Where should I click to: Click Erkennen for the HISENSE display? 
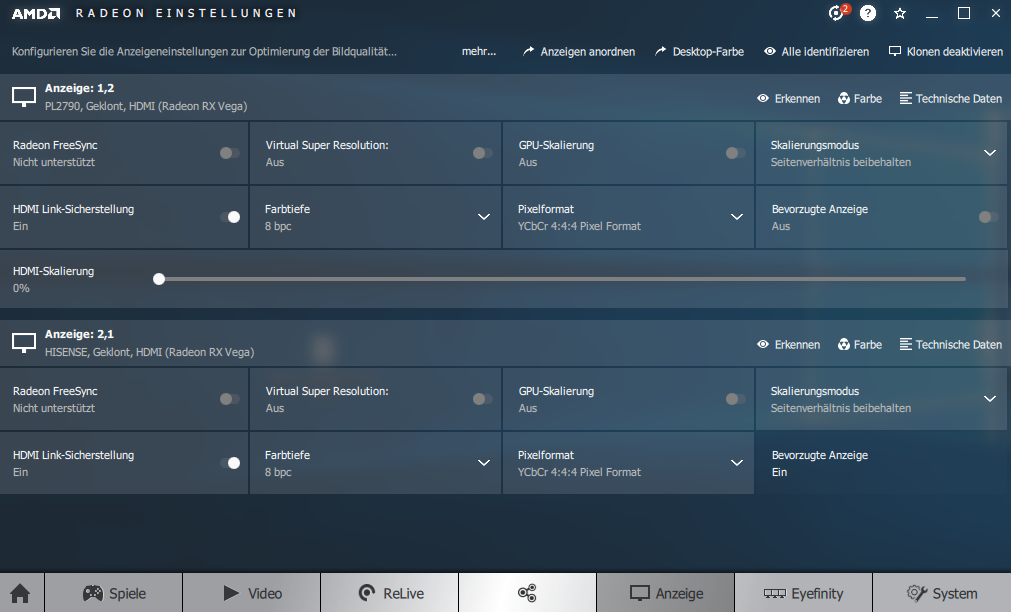(x=789, y=345)
